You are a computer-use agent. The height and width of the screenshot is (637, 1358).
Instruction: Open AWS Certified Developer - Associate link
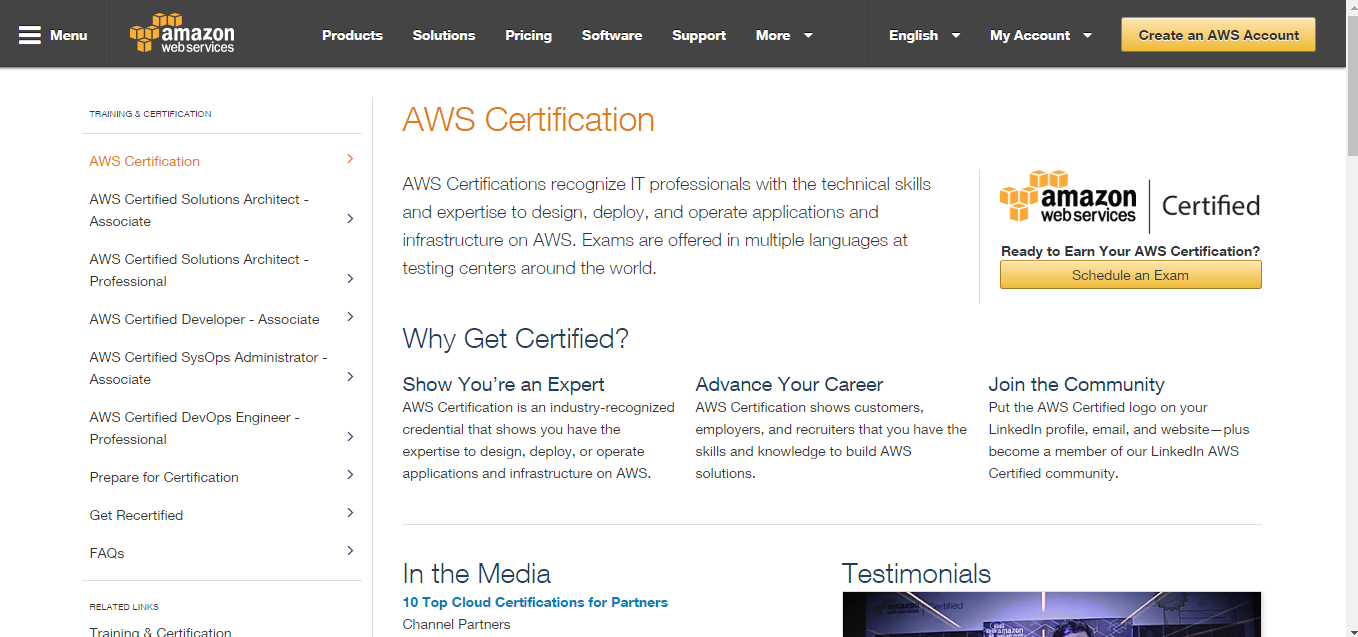click(x=204, y=319)
